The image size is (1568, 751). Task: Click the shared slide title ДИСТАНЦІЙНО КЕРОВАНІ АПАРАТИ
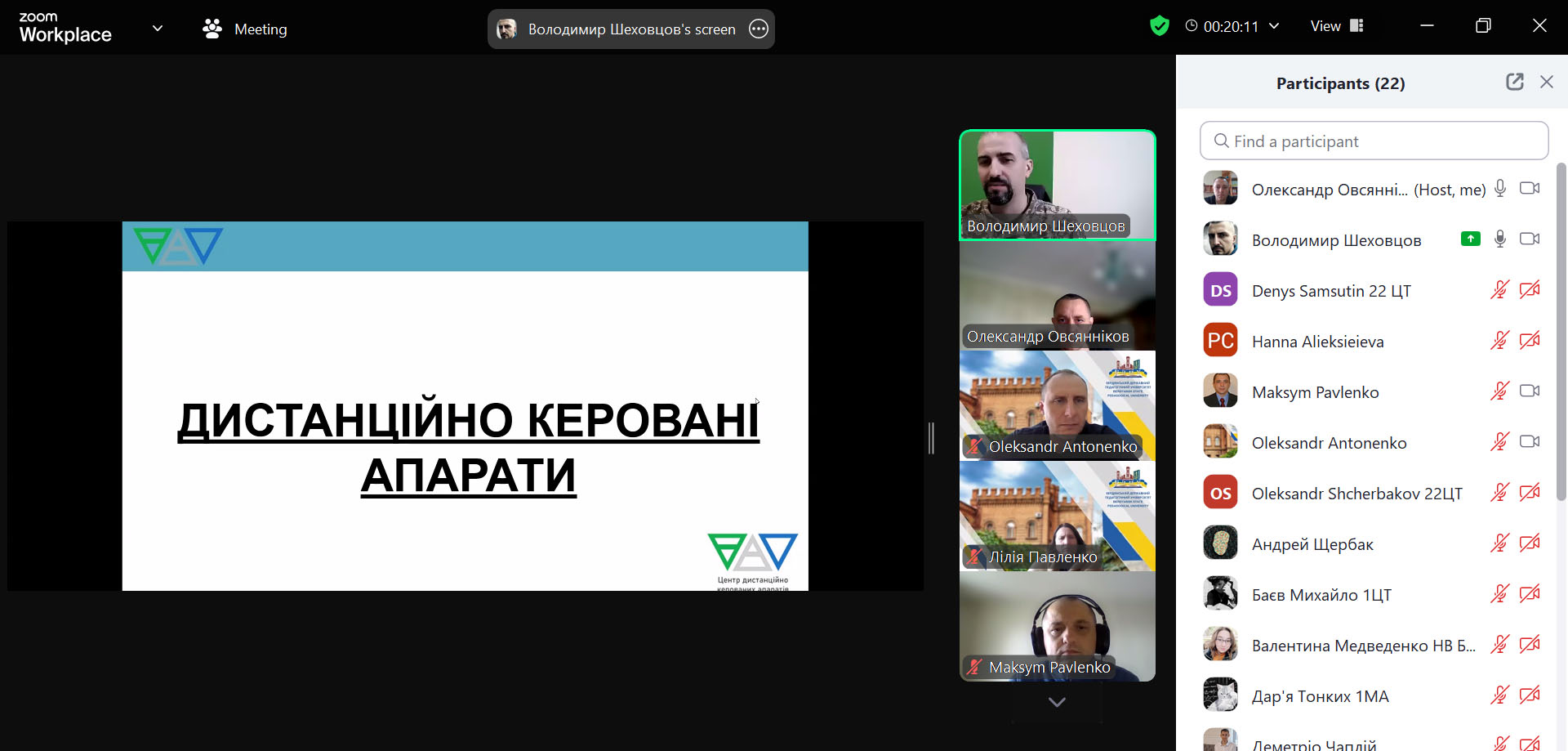pos(469,447)
